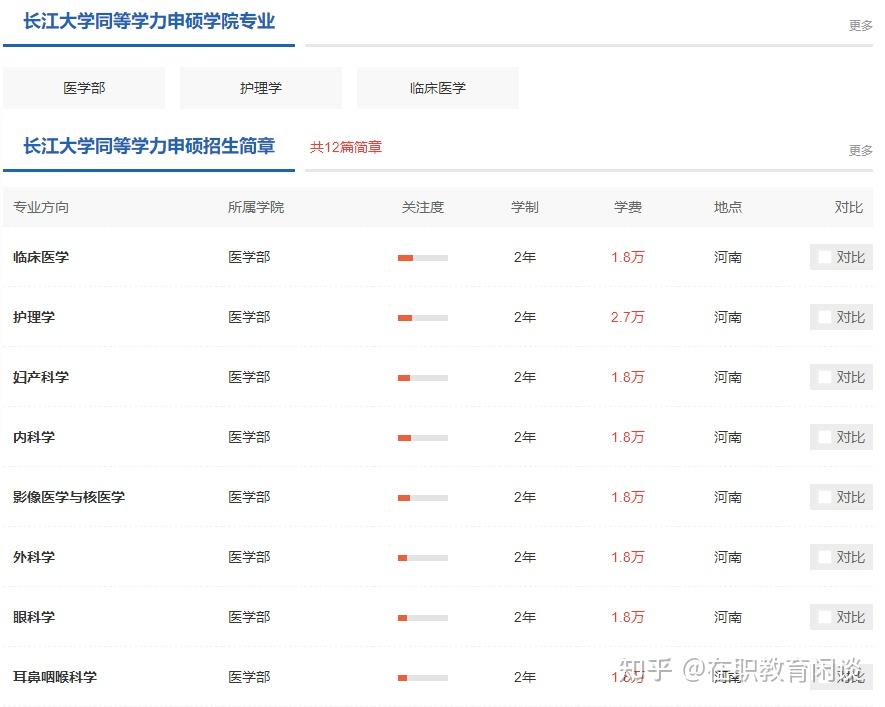Tick the 对比 checkbox for 内科学
Image resolution: width=885 pixels, height=707 pixels.
pos(825,437)
